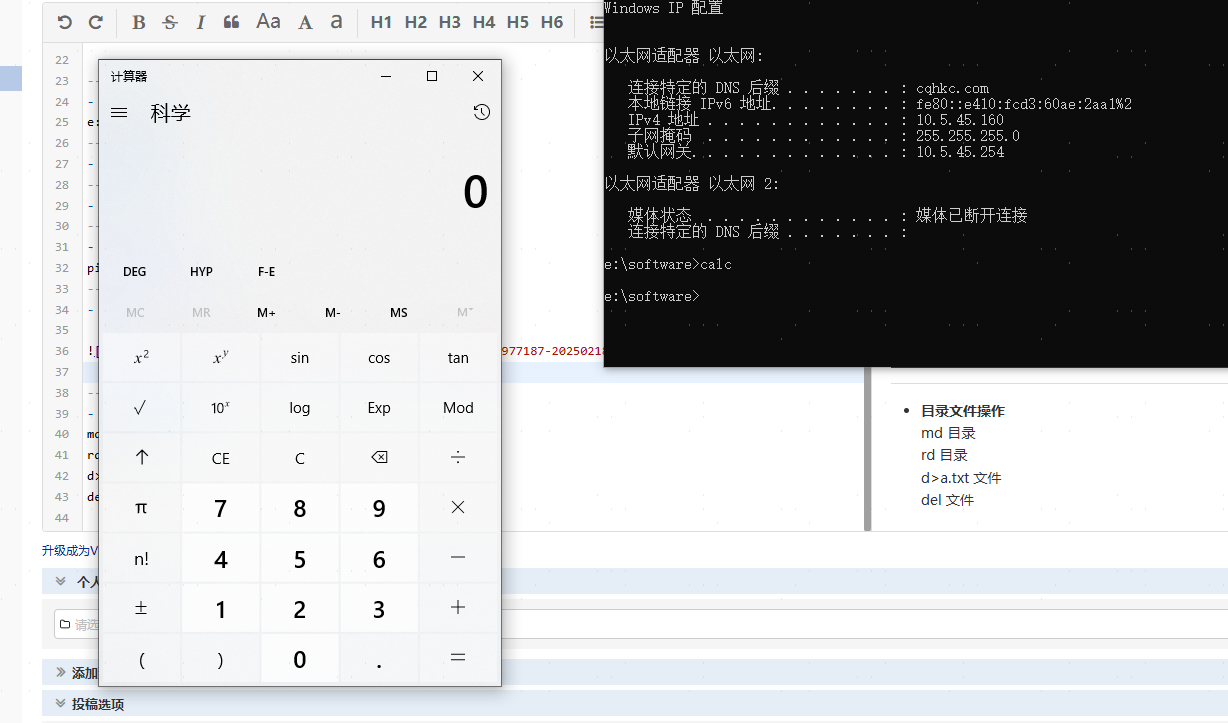This screenshot has width=1228, height=723.
Task: Click the division operator key
Action: (x=458, y=458)
